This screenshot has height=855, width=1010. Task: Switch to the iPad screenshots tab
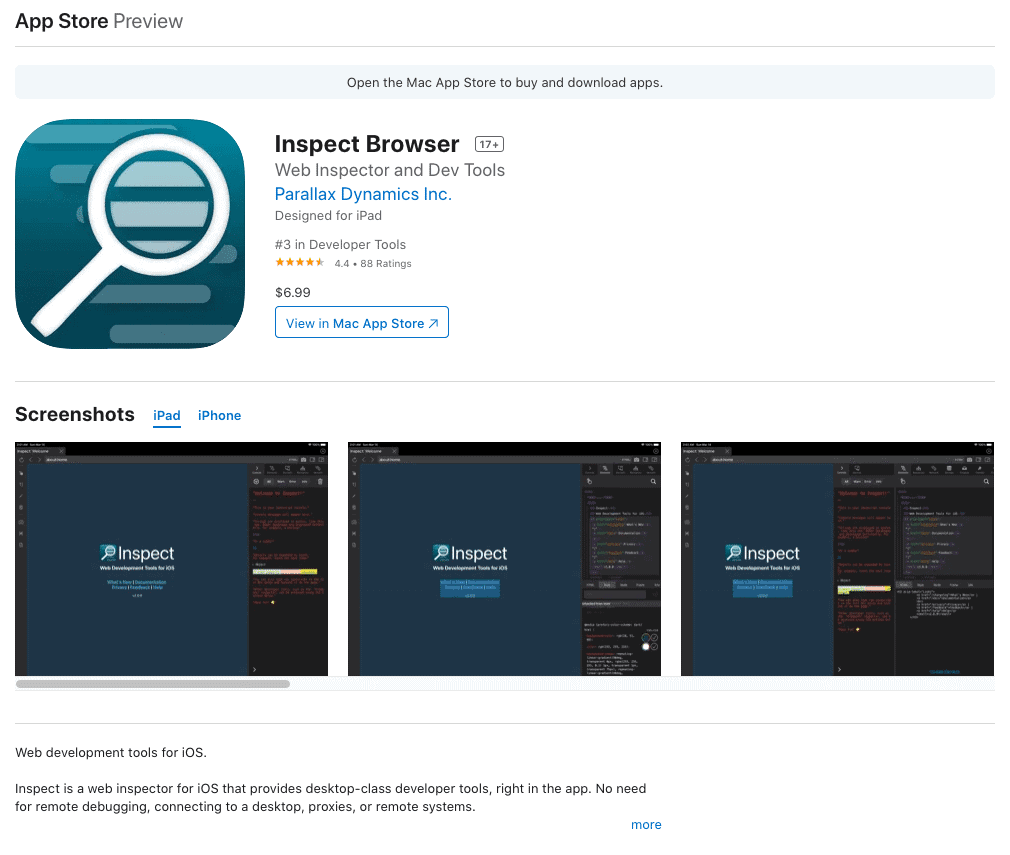(167, 416)
